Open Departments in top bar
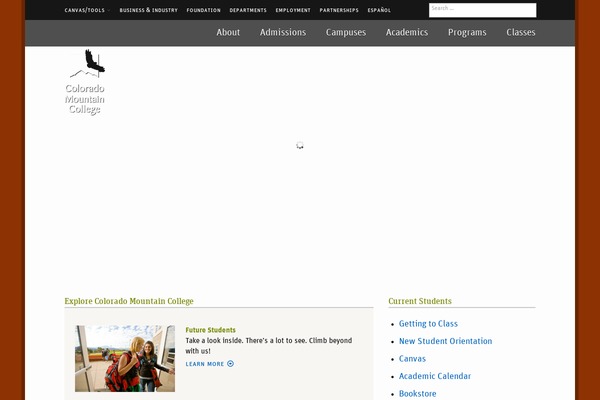The width and height of the screenshot is (600, 400). click(248, 10)
